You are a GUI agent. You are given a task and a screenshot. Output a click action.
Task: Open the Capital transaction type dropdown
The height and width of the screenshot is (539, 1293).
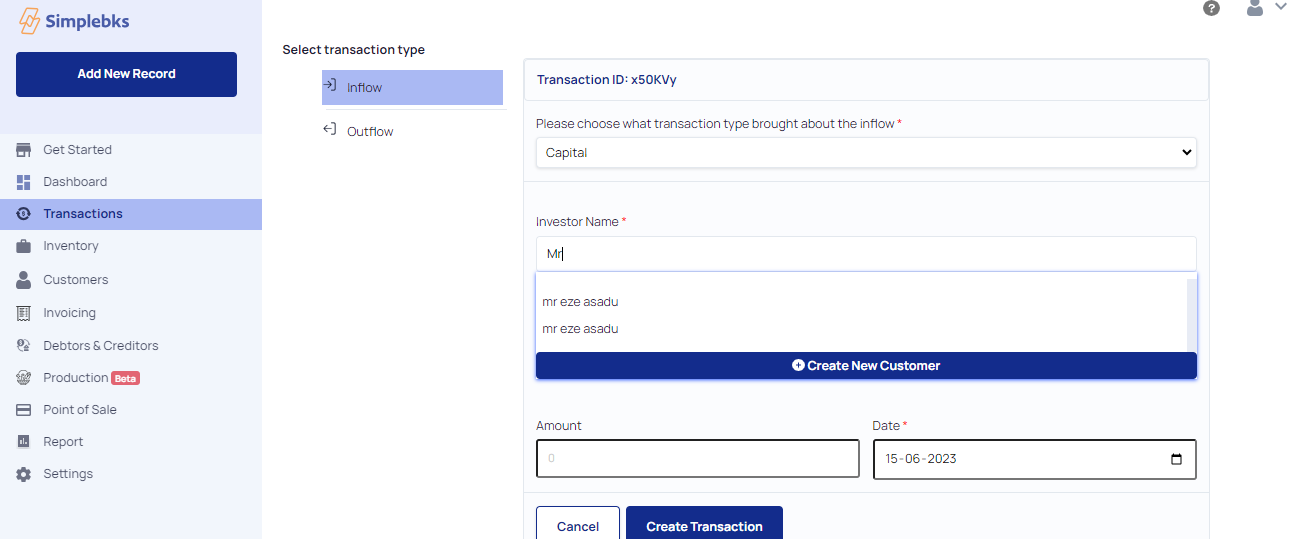coord(866,153)
